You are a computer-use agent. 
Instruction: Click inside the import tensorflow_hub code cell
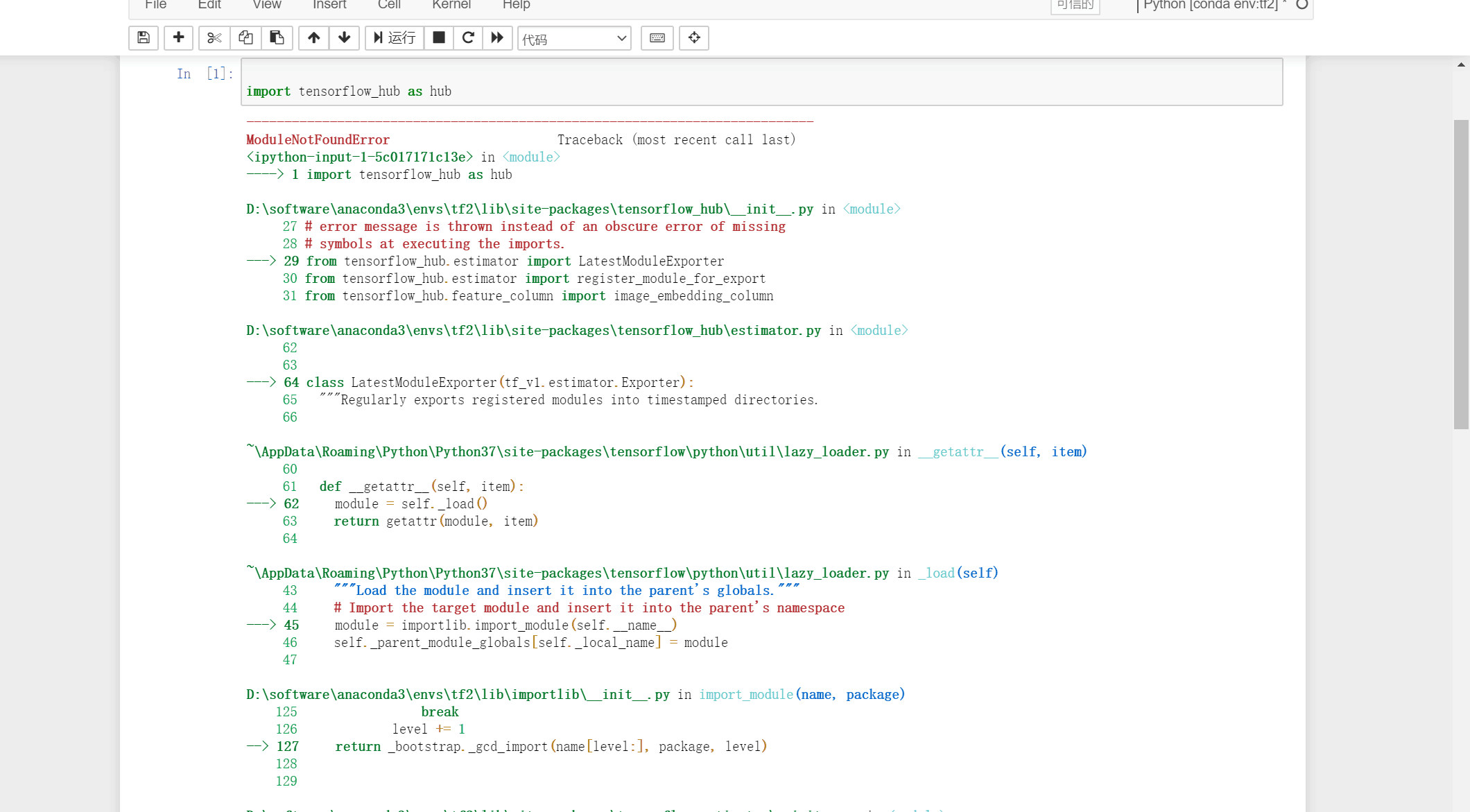point(485,91)
